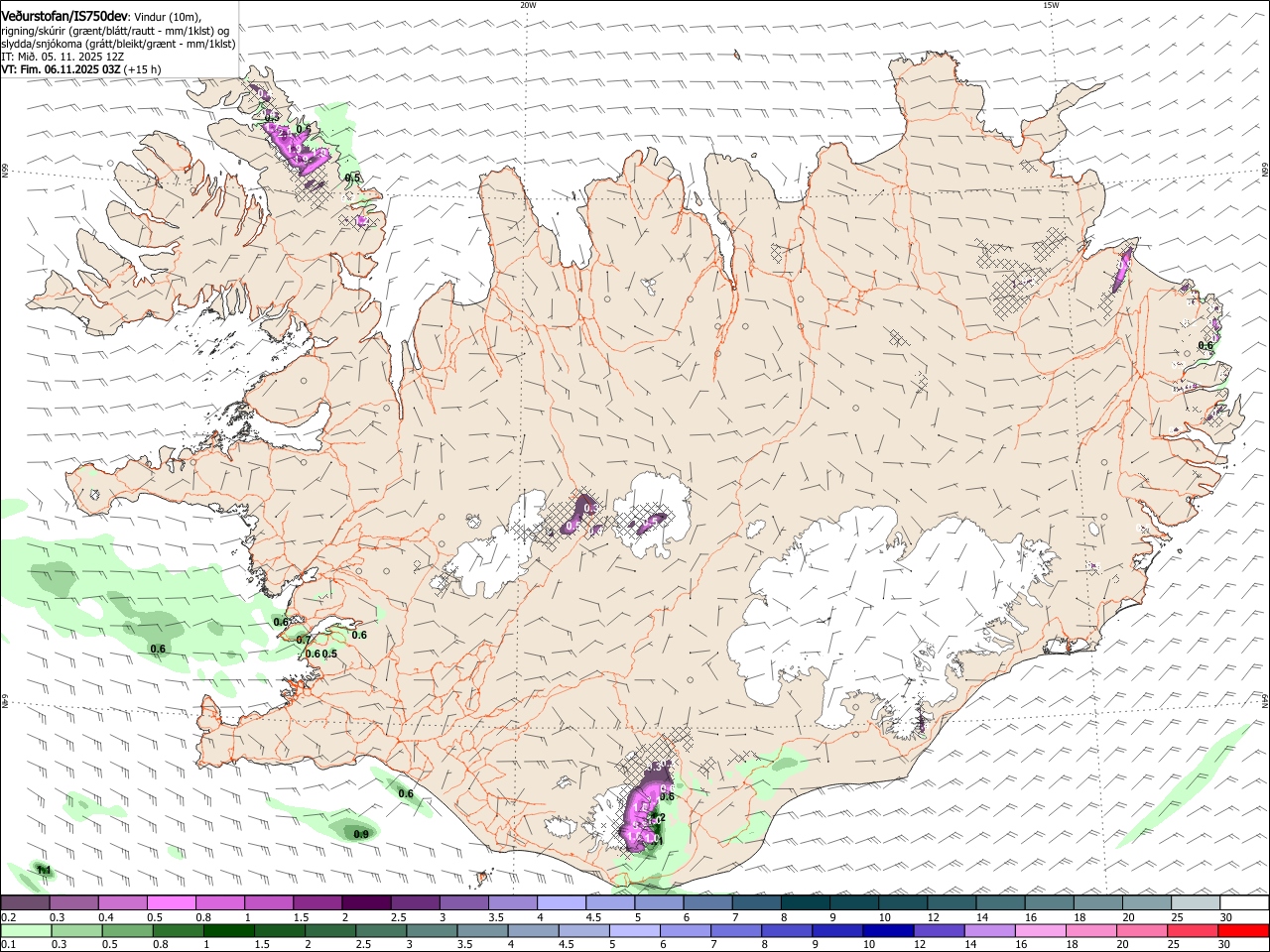Click the 0.7 precipitation value on the map

pyautogui.click(x=304, y=641)
